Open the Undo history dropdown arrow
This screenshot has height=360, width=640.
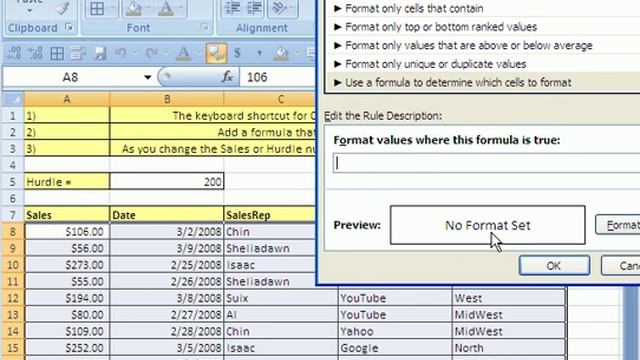point(135,53)
